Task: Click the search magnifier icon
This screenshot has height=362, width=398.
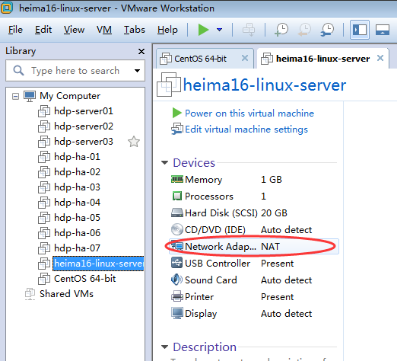Action: 18,70
